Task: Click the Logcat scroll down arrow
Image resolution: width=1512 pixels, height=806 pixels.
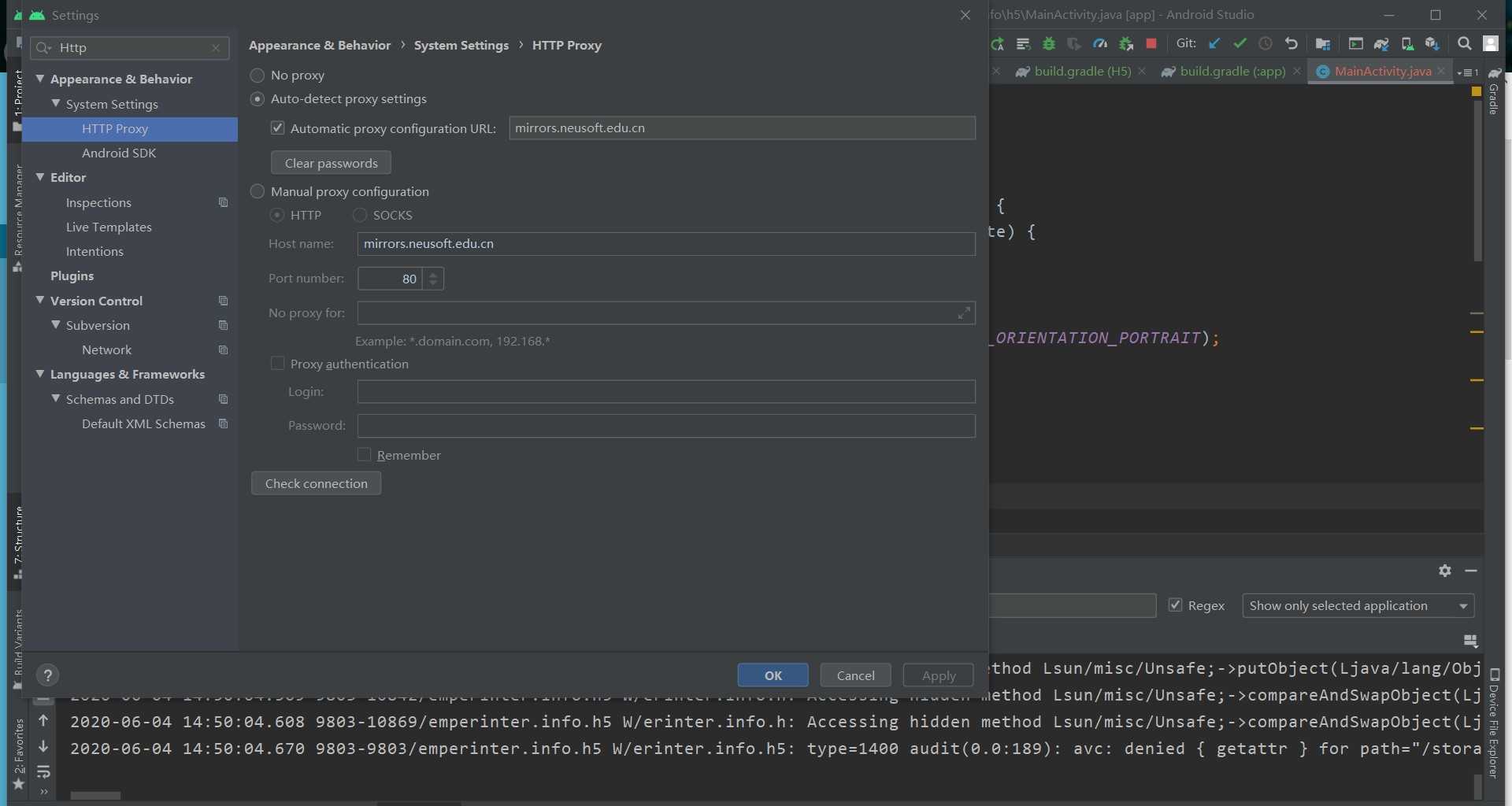Action: pos(43,746)
